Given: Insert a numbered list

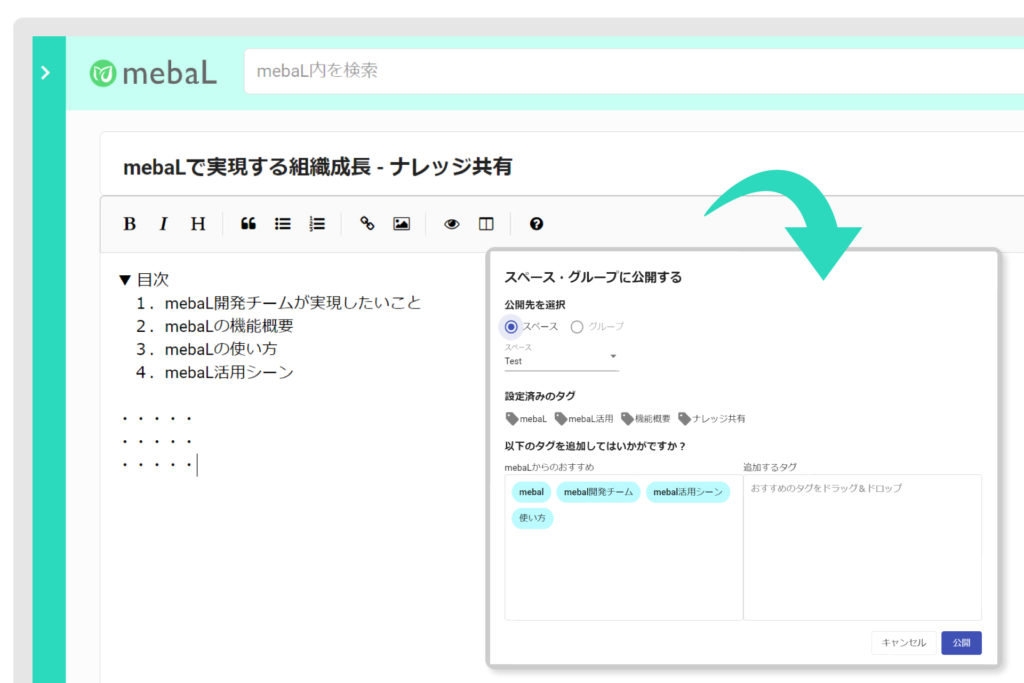Looking at the screenshot, I should coord(317,224).
